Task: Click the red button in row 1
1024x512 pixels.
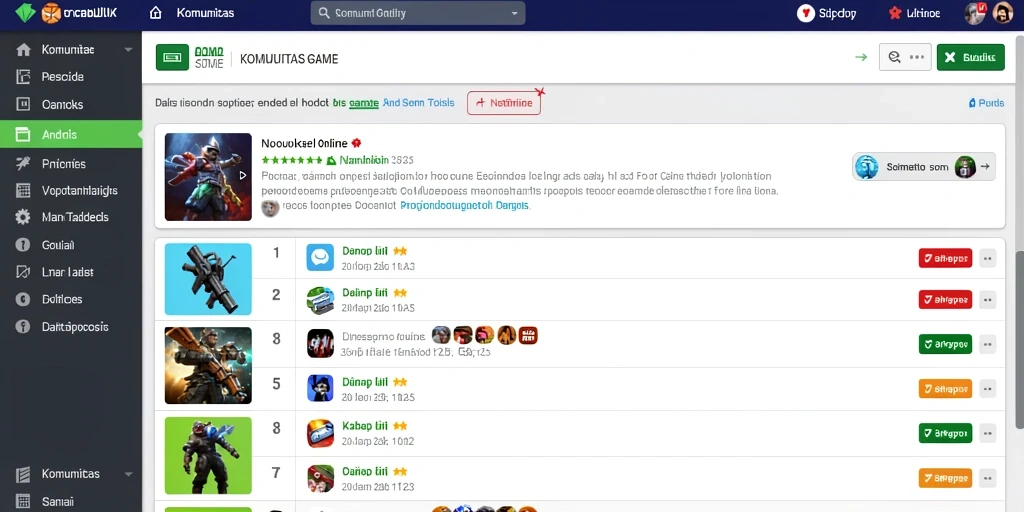Action: (x=945, y=258)
